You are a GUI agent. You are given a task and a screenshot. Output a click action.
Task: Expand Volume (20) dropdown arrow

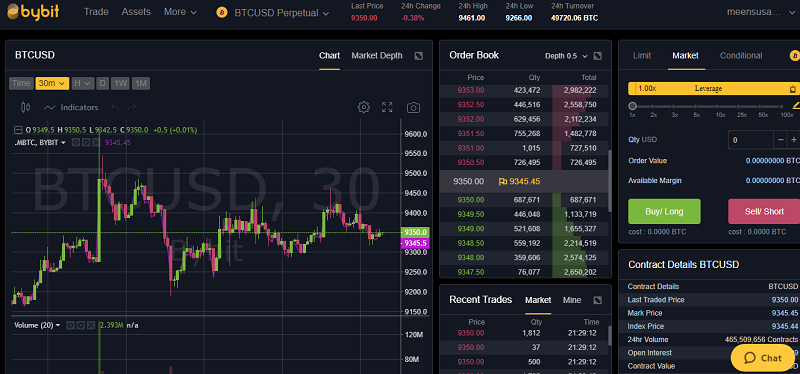tap(58, 325)
